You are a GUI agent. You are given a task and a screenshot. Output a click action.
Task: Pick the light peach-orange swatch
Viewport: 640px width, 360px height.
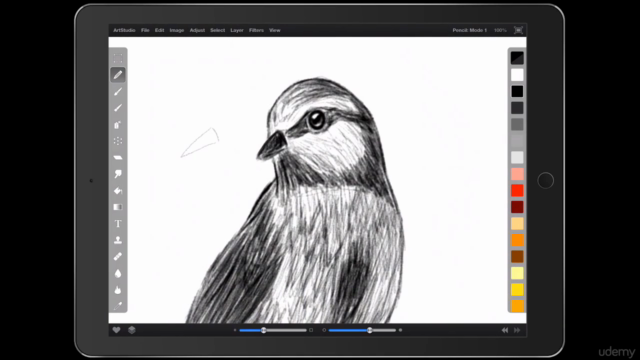[517, 224]
